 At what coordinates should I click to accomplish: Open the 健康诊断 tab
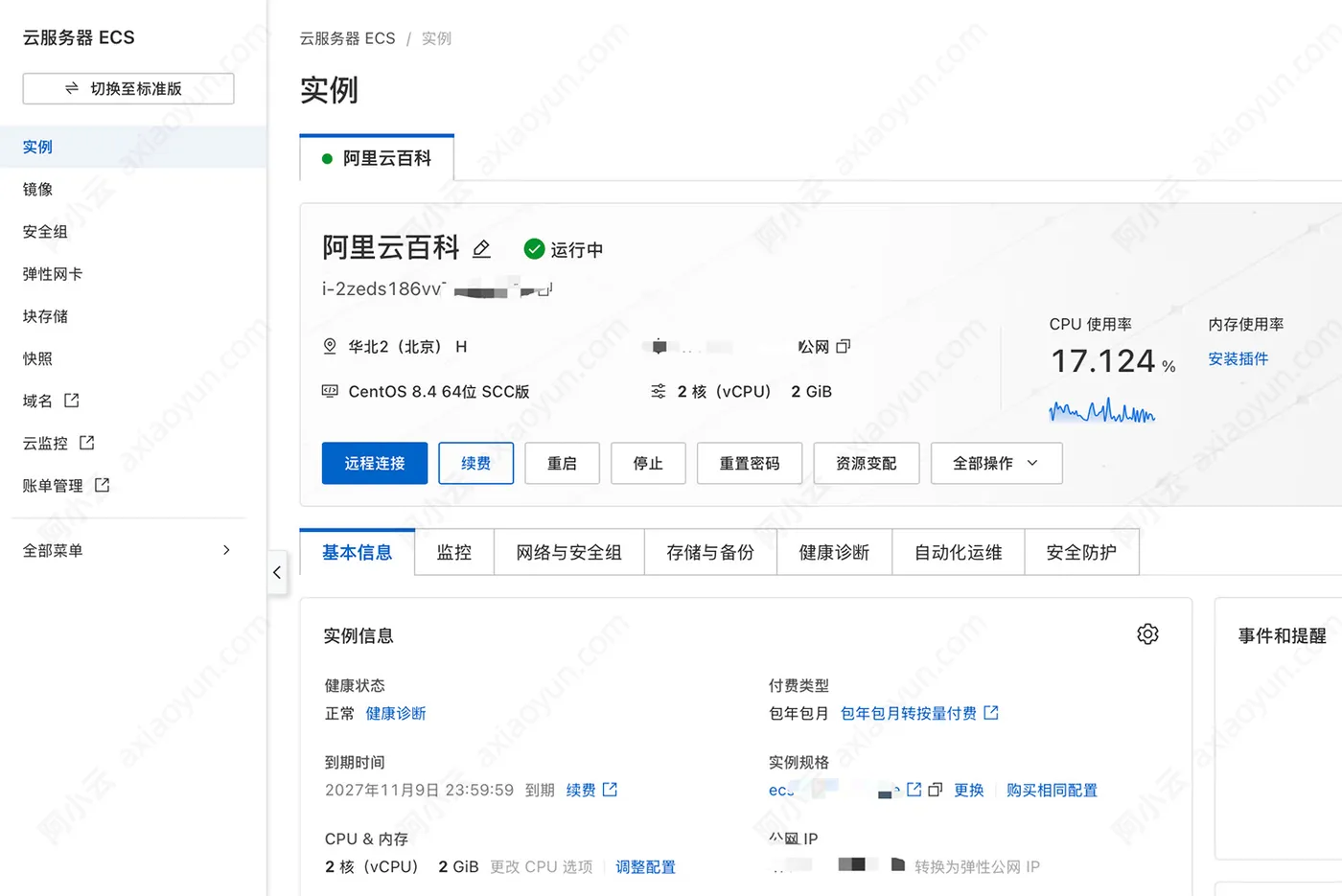[x=834, y=552]
